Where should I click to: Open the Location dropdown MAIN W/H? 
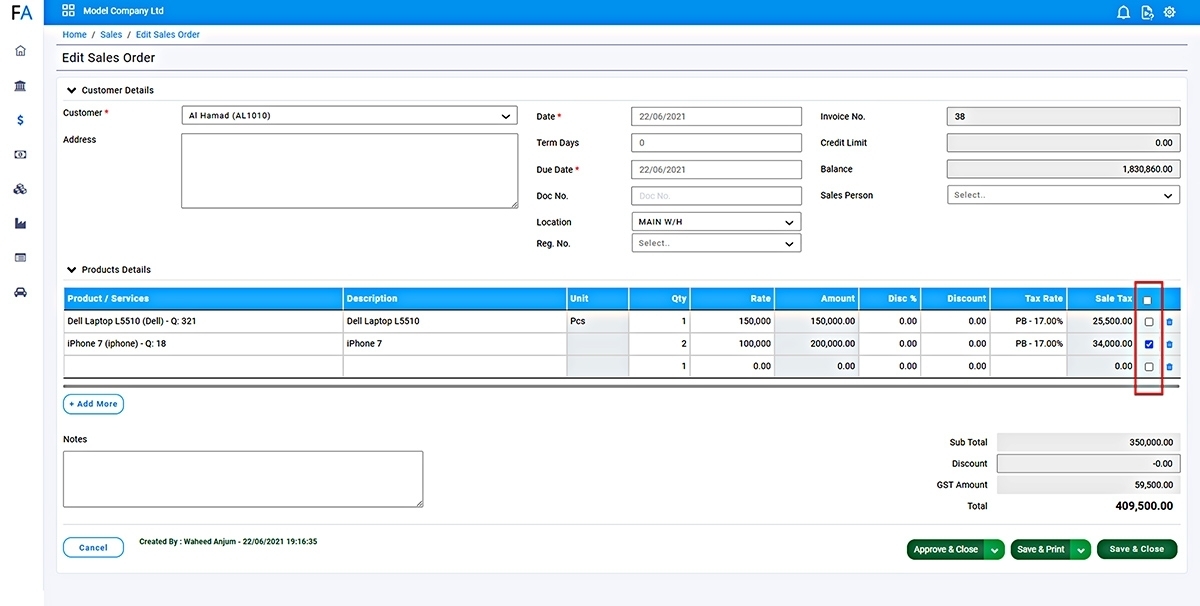[x=716, y=222]
